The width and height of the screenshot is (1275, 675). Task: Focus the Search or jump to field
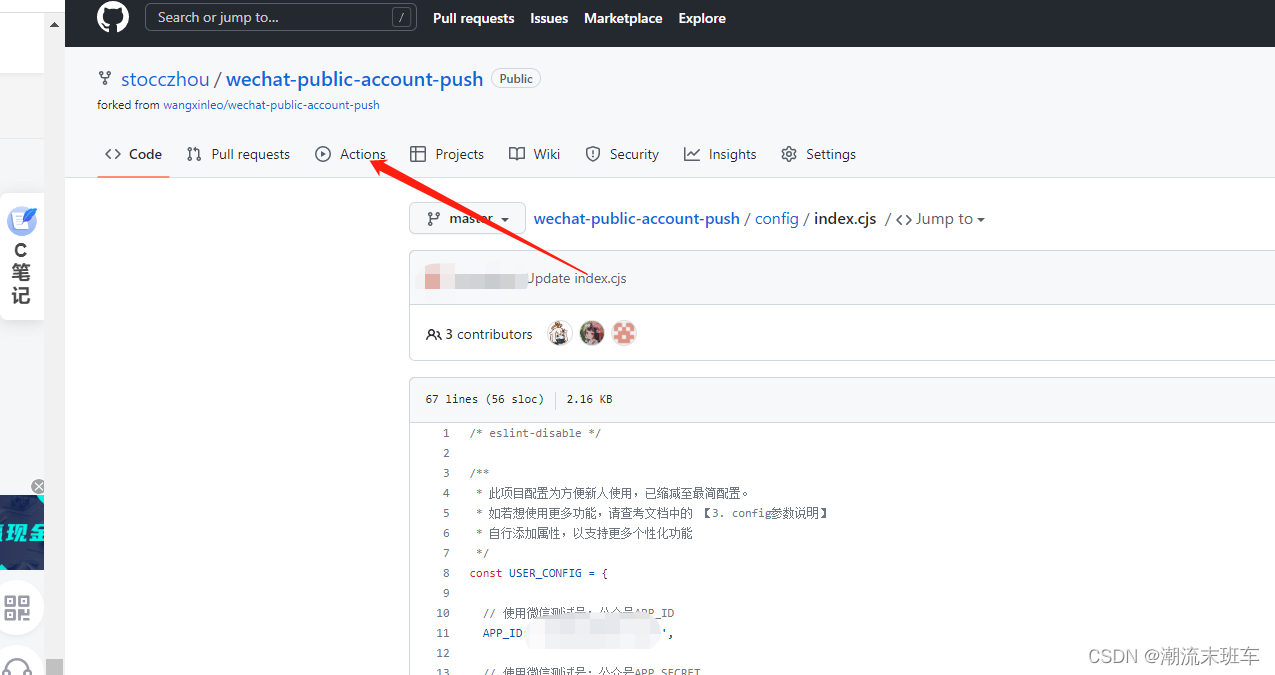pos(281,17)
